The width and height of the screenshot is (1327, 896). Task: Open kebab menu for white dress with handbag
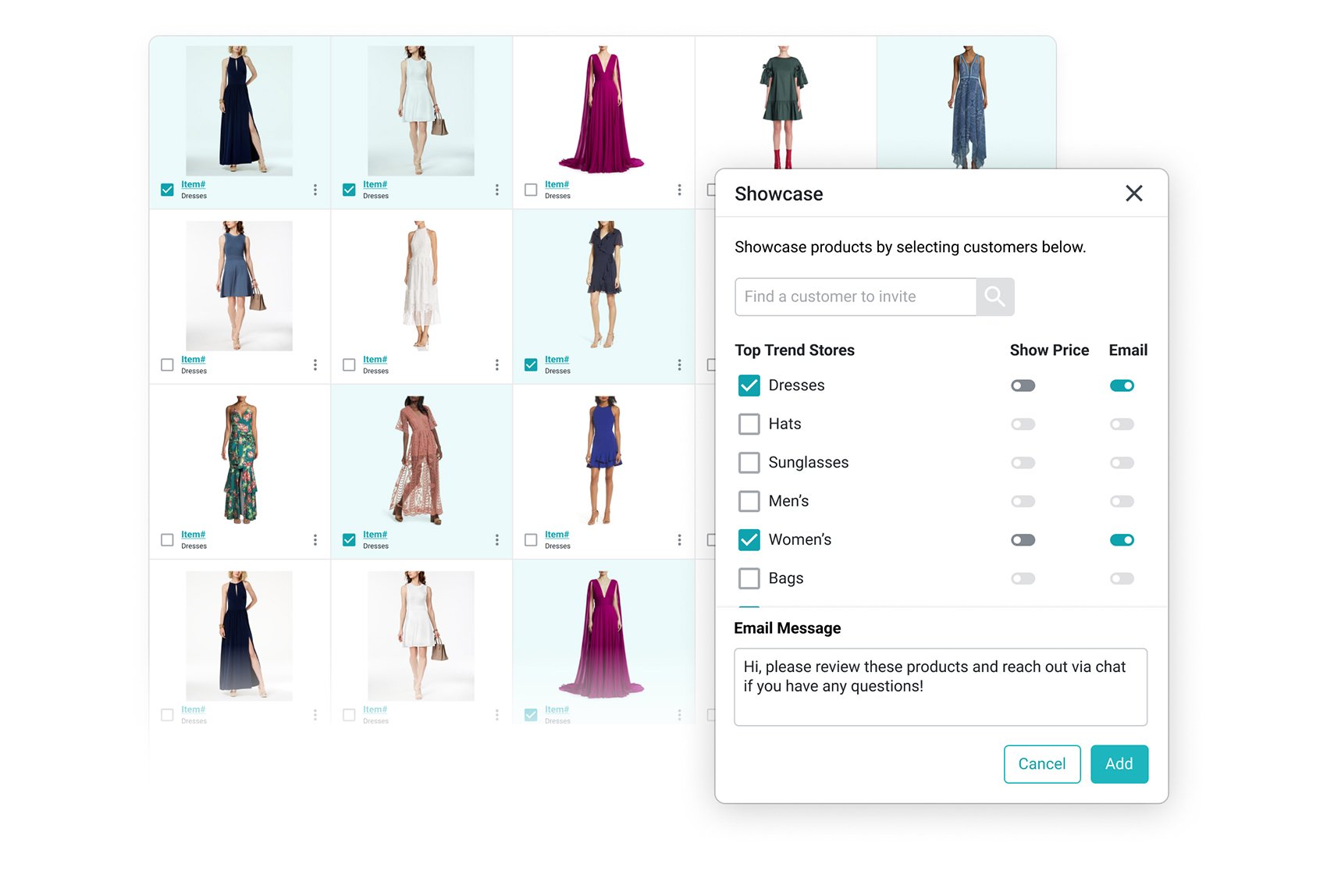pos(497,190)
